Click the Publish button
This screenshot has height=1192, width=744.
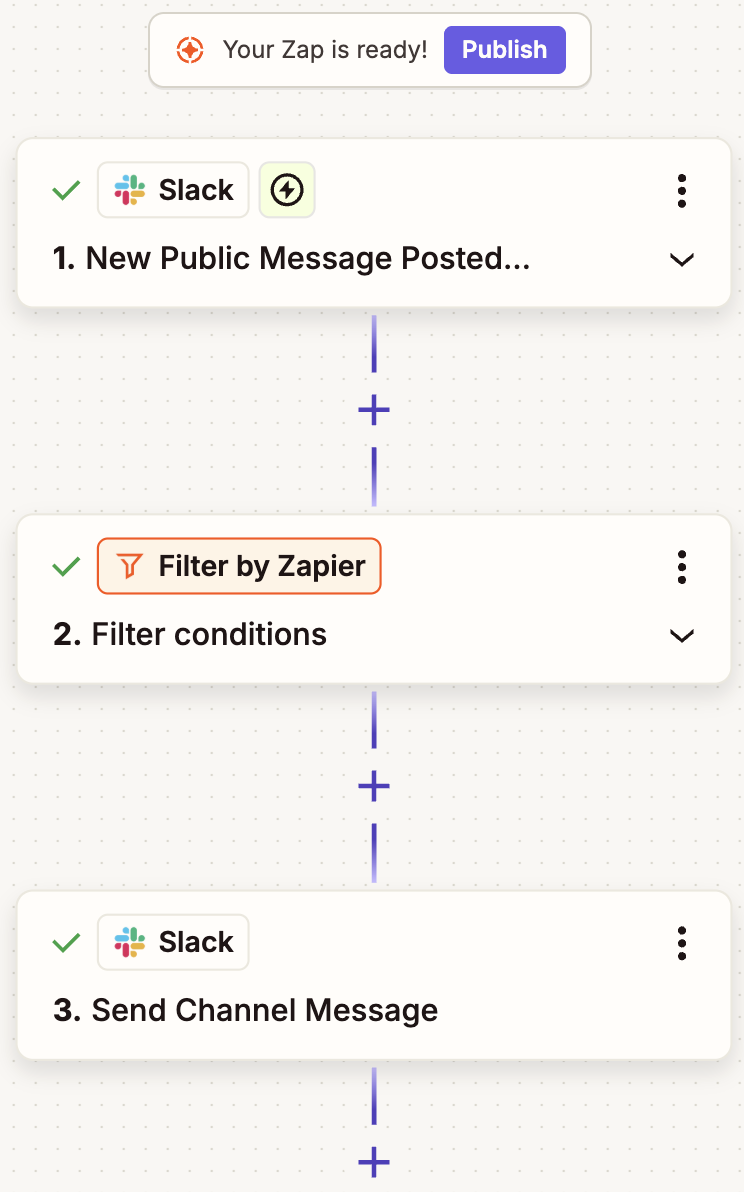(x=504, y=49)
